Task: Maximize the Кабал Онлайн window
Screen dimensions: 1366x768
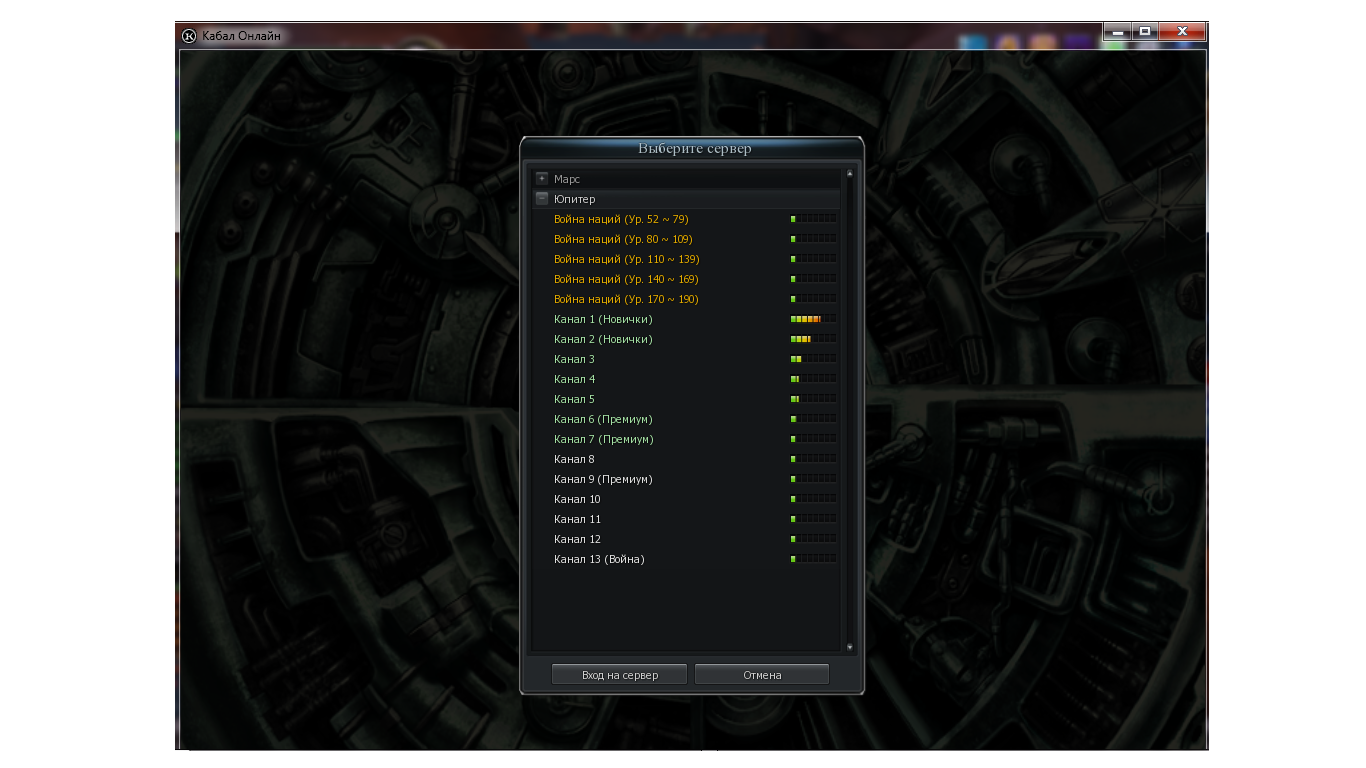Action: click(x=1144, y=32)
